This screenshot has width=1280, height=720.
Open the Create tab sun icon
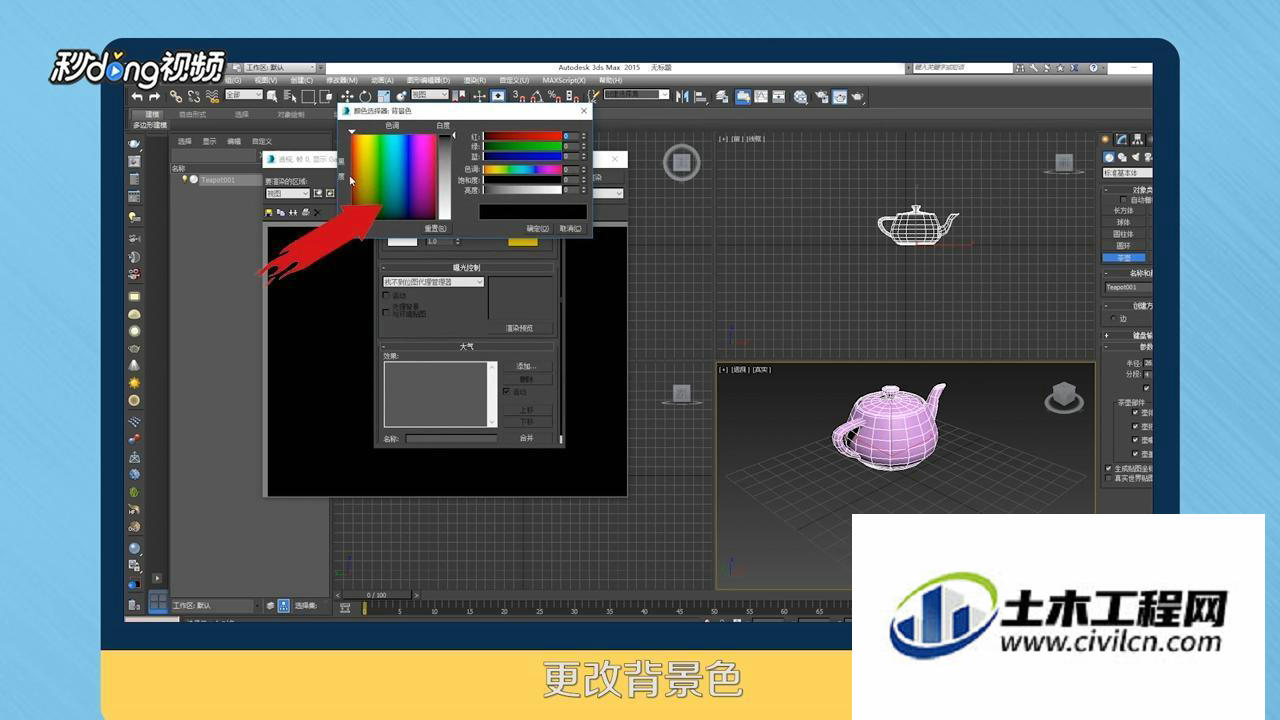pos(1104,139)
